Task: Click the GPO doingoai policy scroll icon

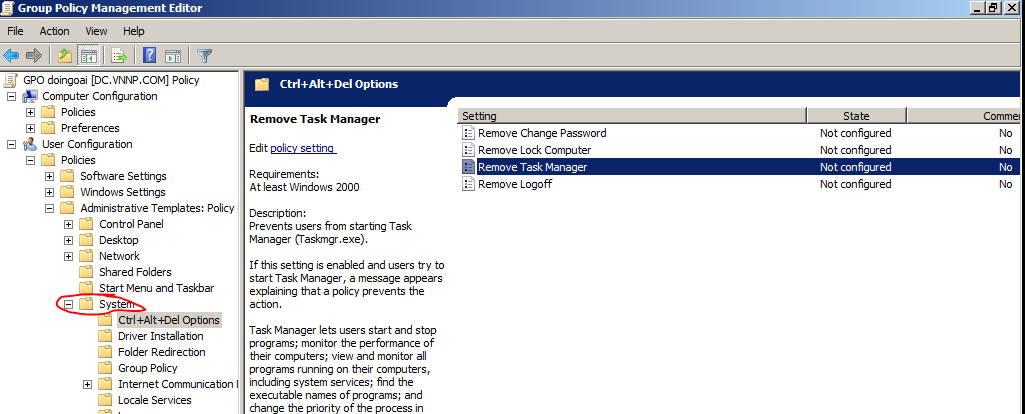Action: click(x=11, y=80)
